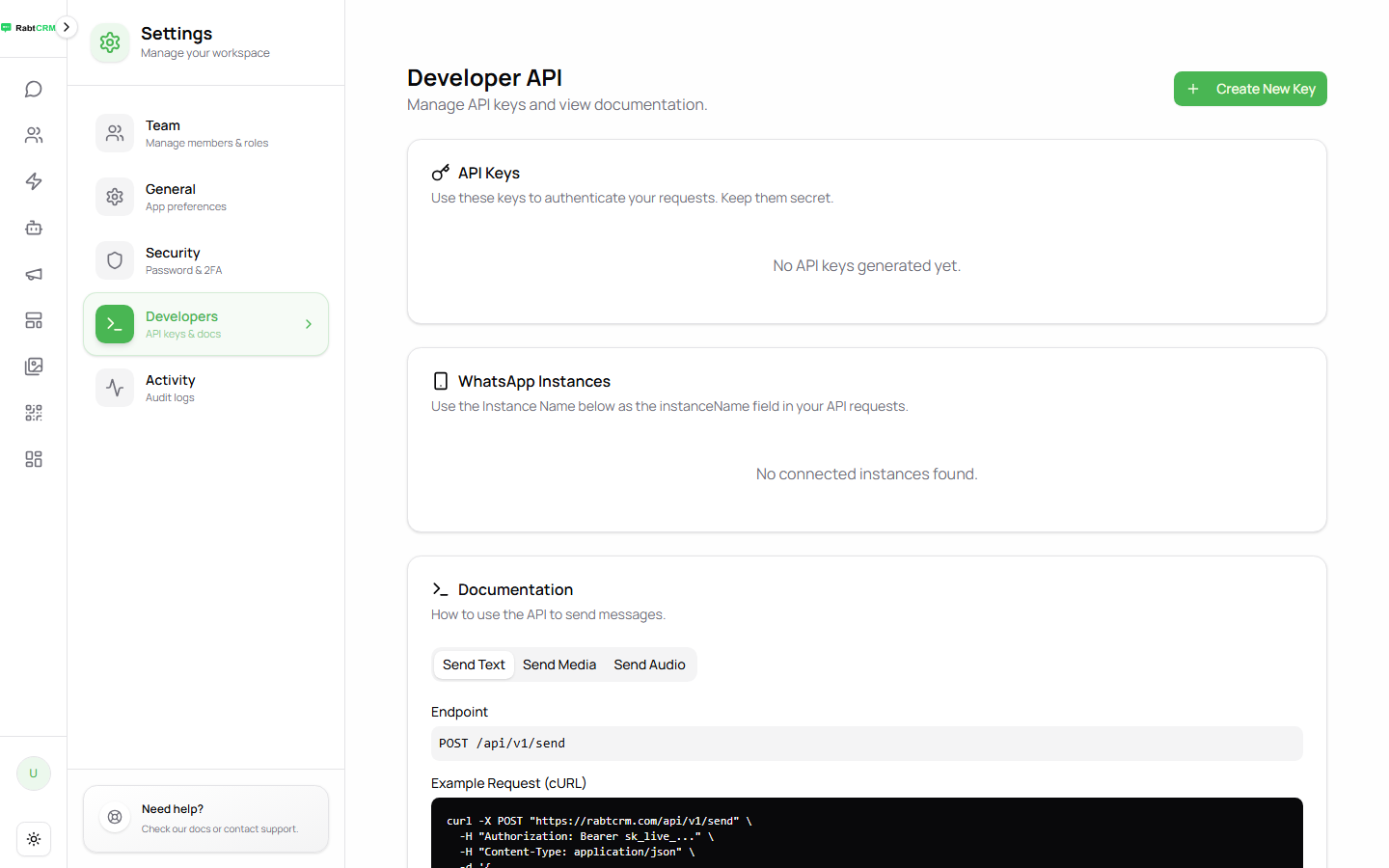The image size is (1389, 868).
Task: Click the chevron on Developers menu item
Action: coord(309,324)
